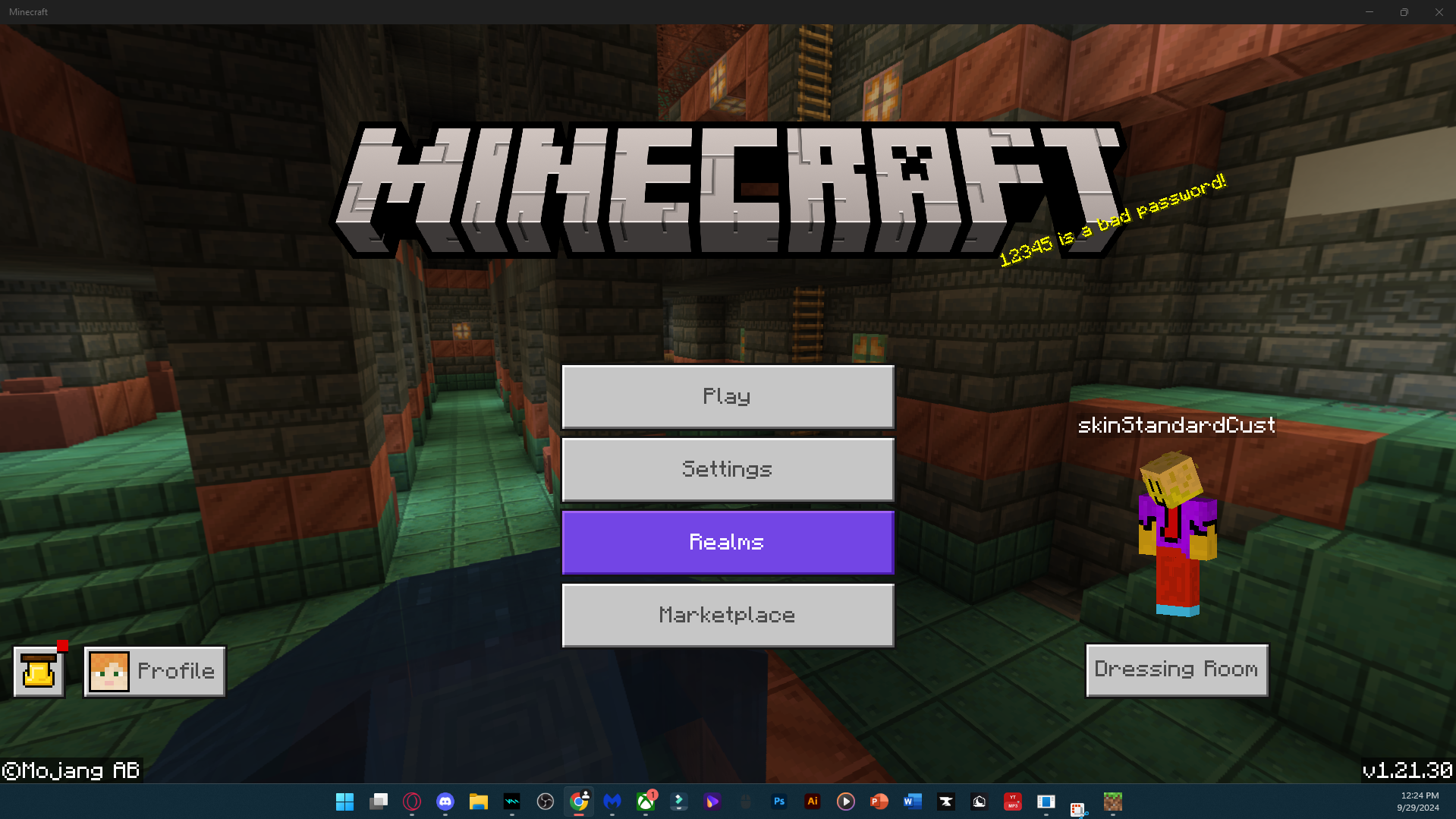Viewport: 1456px width, 819px height.
Task: Click the Alex head avatar on Profile
Action: tap(109, 671)
